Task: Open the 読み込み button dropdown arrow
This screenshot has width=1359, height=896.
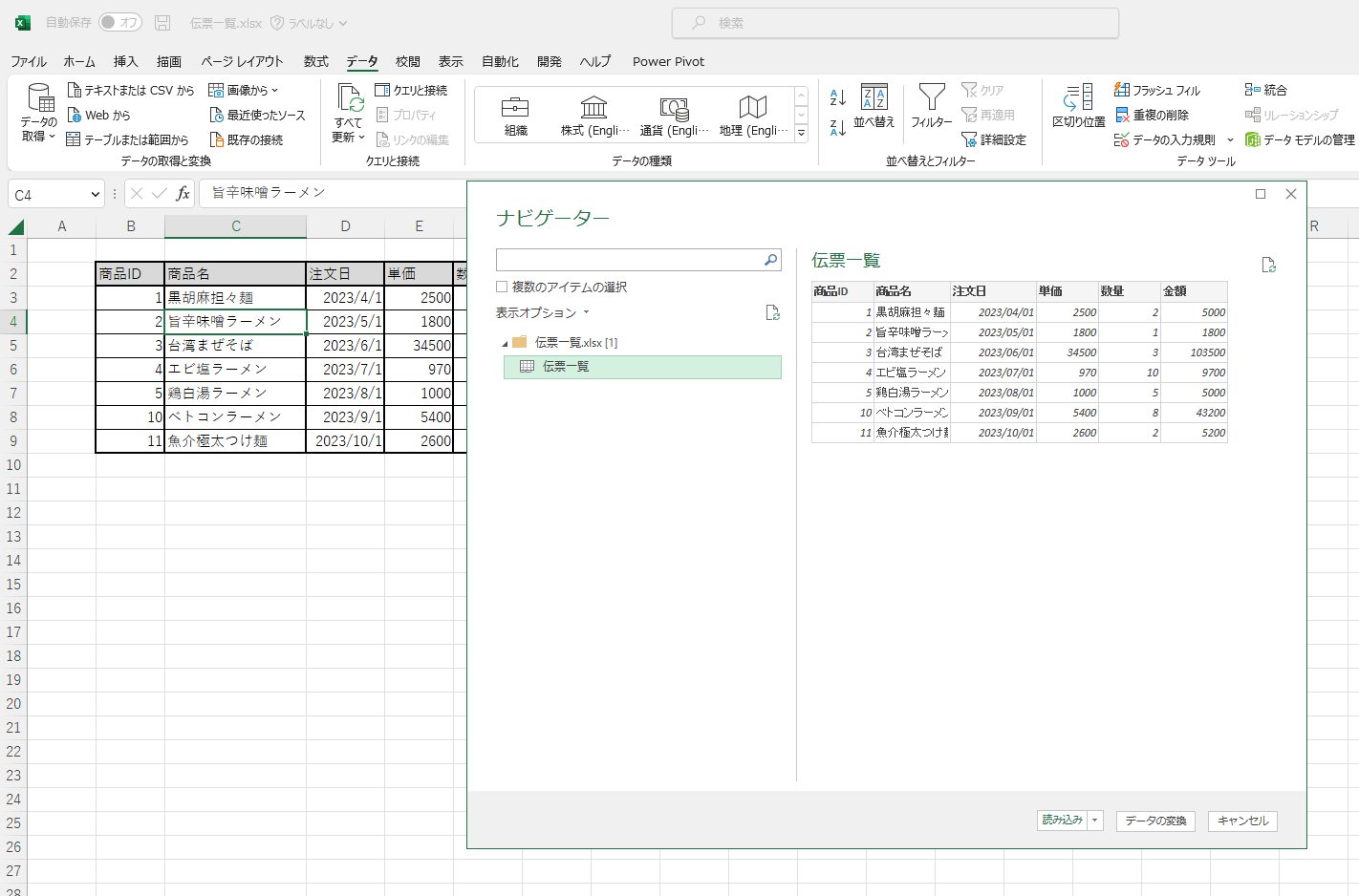Action: point(1094,820)
